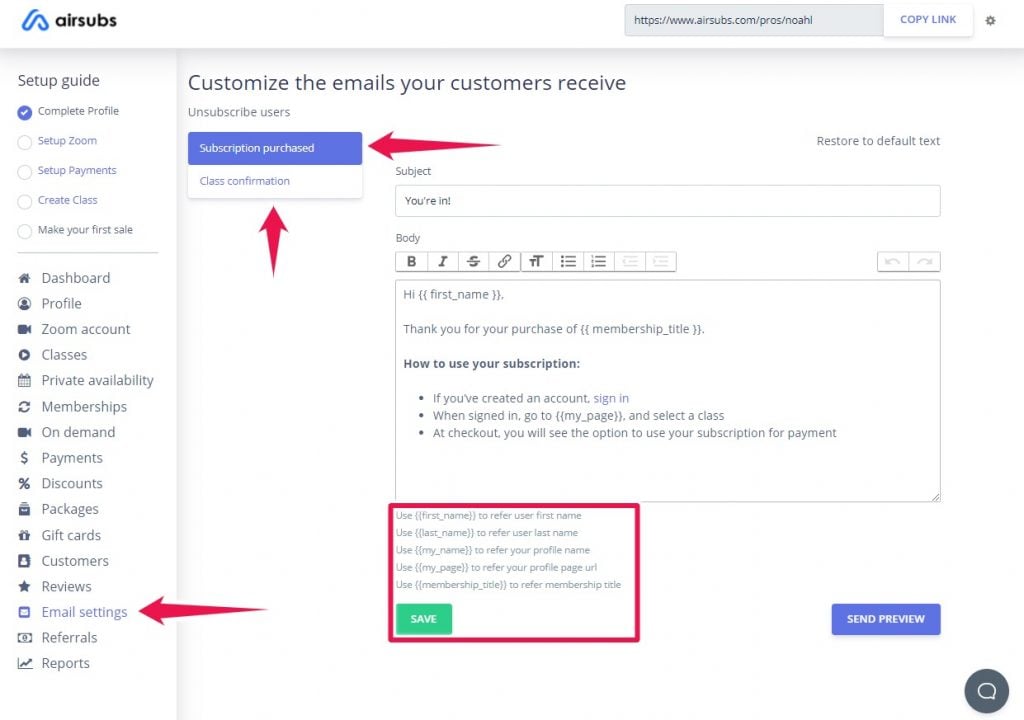This screenshot has width=1024, height=720.
Task: Click the green SAVE button
Action: coord(423,619)
